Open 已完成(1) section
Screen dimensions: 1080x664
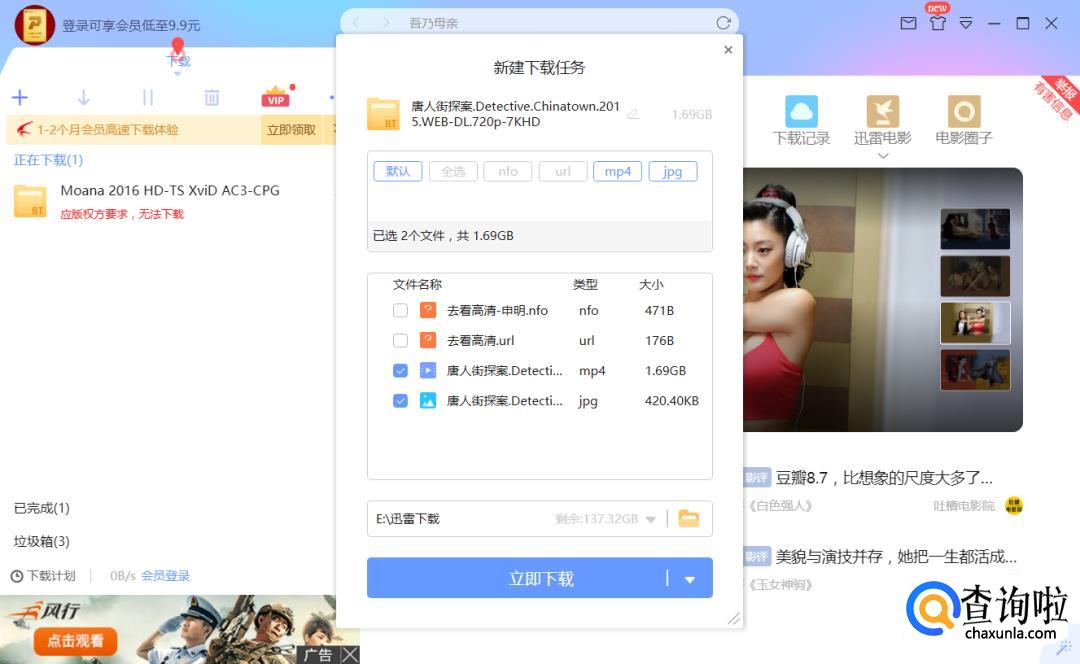pyautogui.click(x=41, y=508)
